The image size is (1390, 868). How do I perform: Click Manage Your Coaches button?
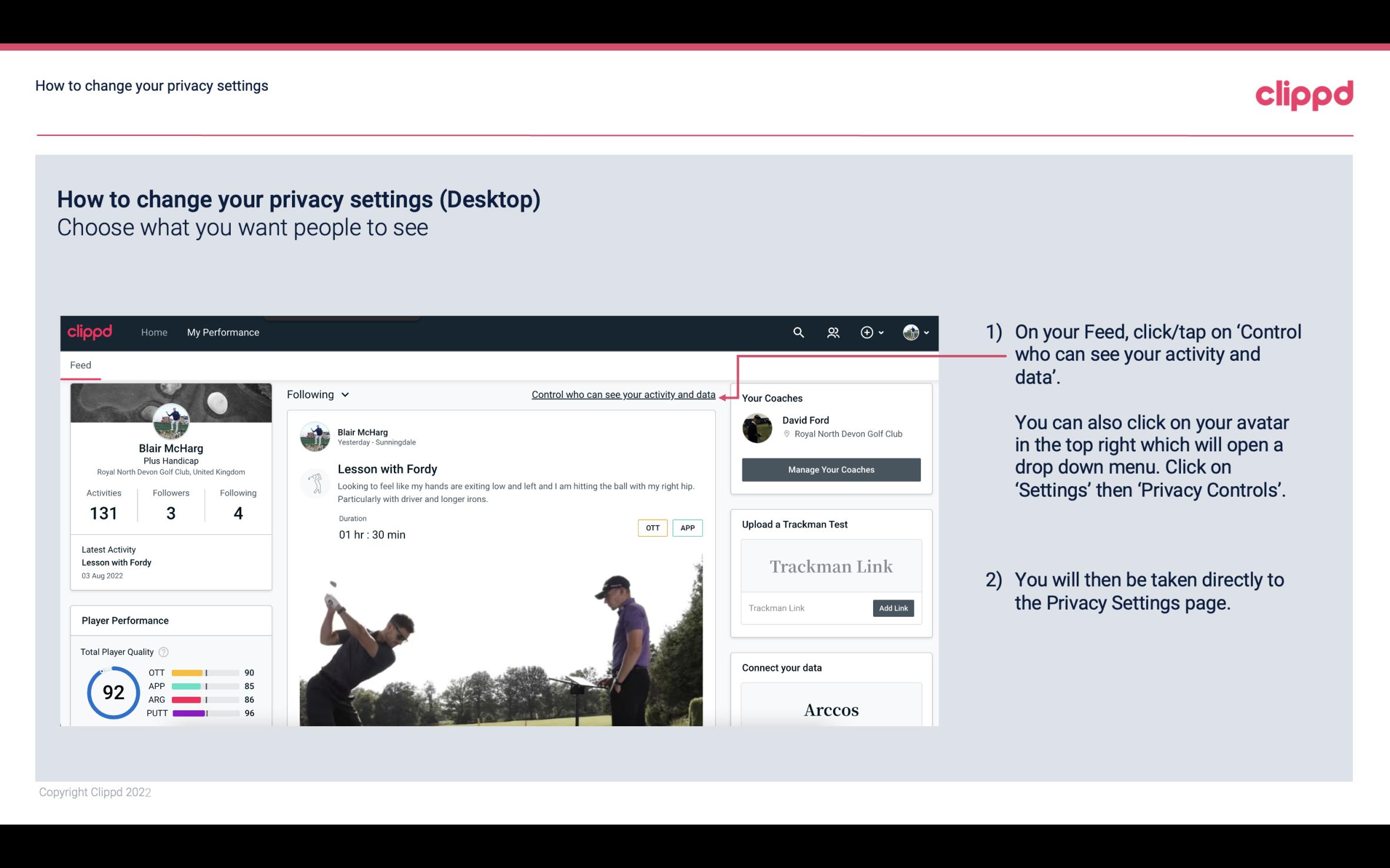(x=831, y=469)
